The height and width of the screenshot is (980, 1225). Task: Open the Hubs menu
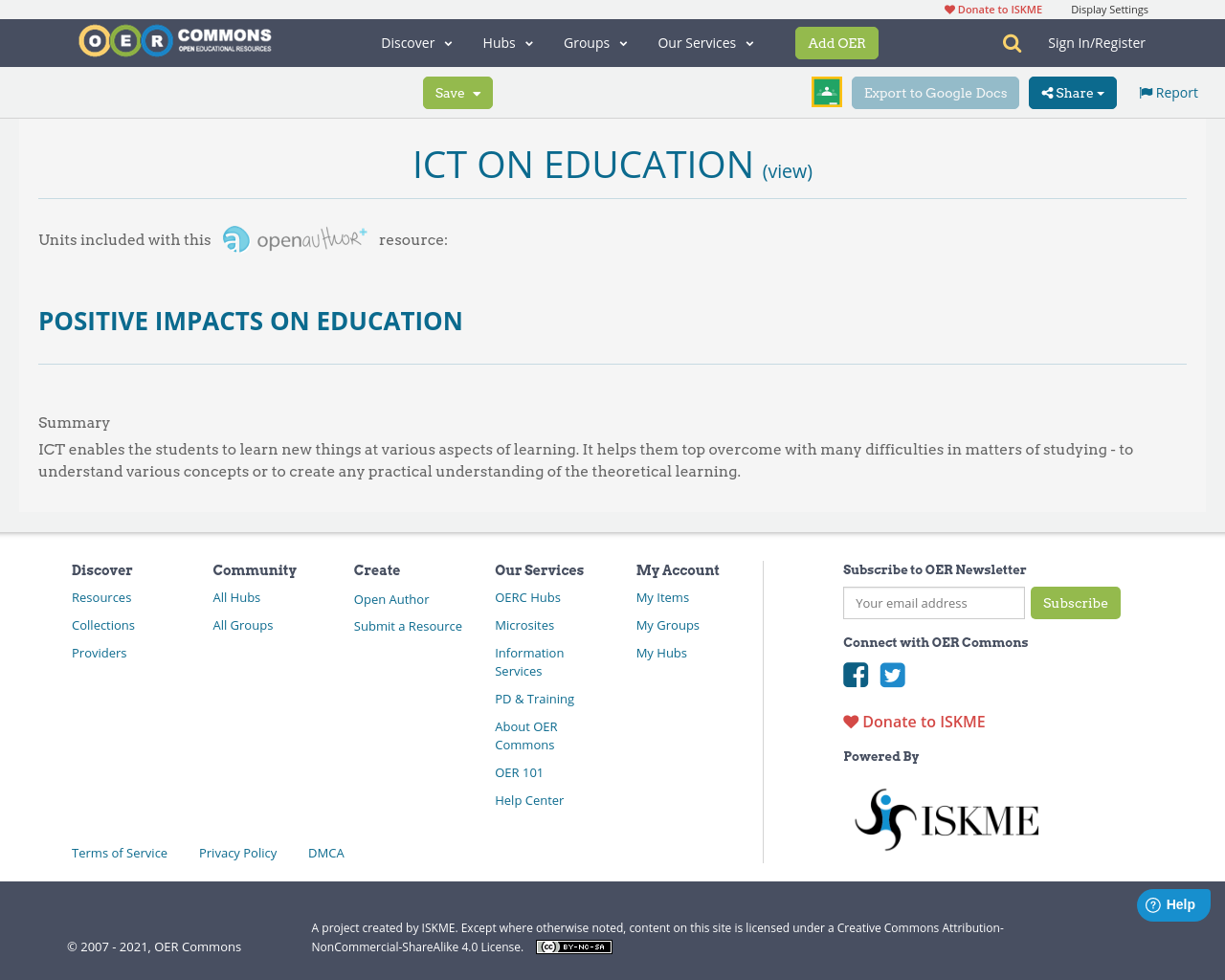click(506, 42)
